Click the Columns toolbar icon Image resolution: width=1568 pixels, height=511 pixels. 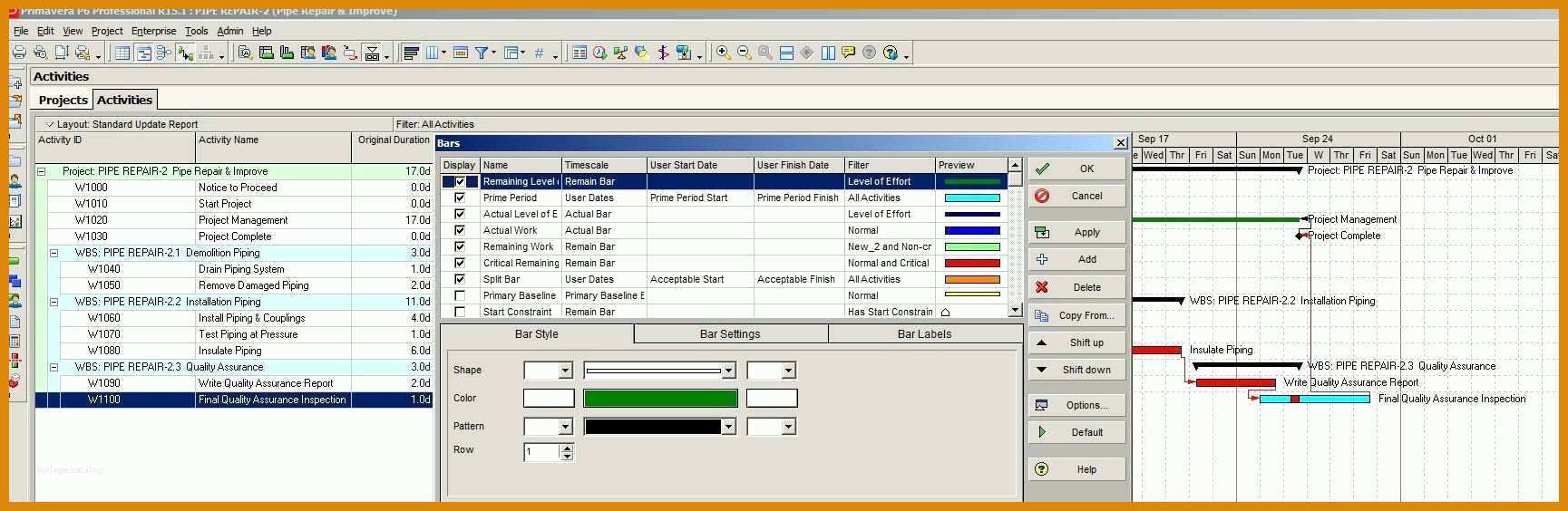tap(433, 53)
